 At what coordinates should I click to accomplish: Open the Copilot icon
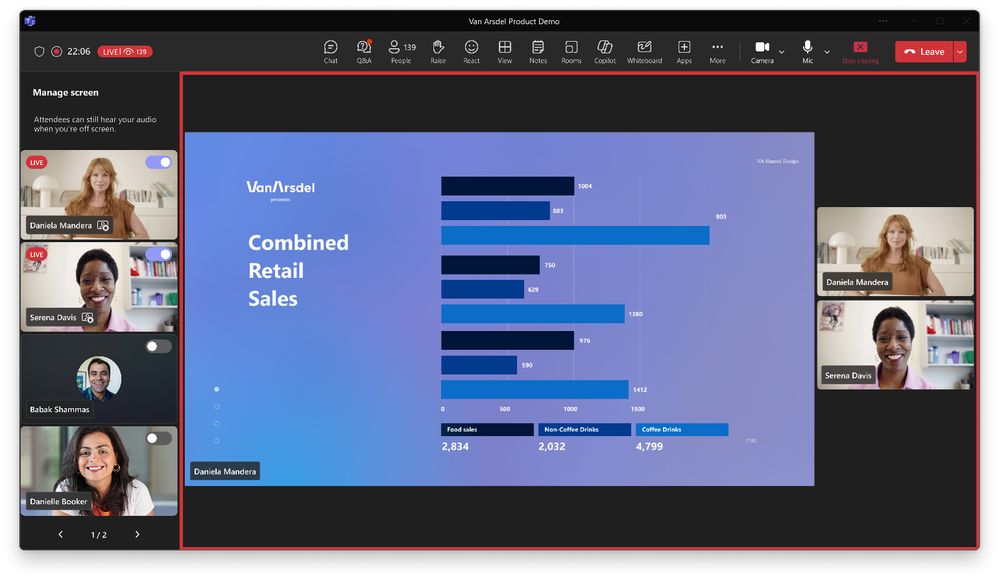click(605, 52)
